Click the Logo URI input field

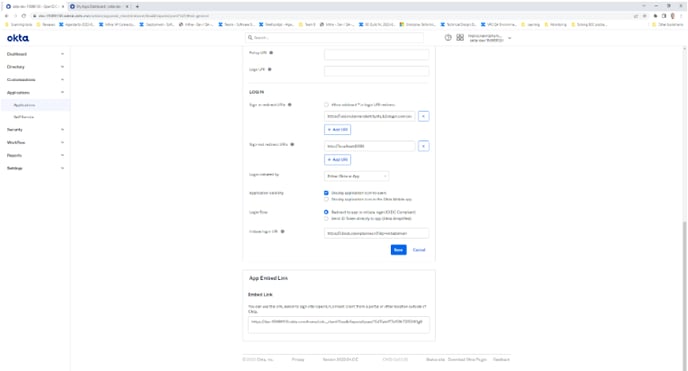[376, 71]
